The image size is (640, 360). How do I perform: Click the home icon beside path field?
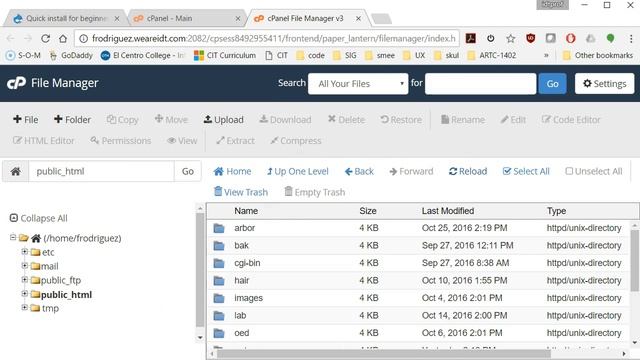pos(16,171)
